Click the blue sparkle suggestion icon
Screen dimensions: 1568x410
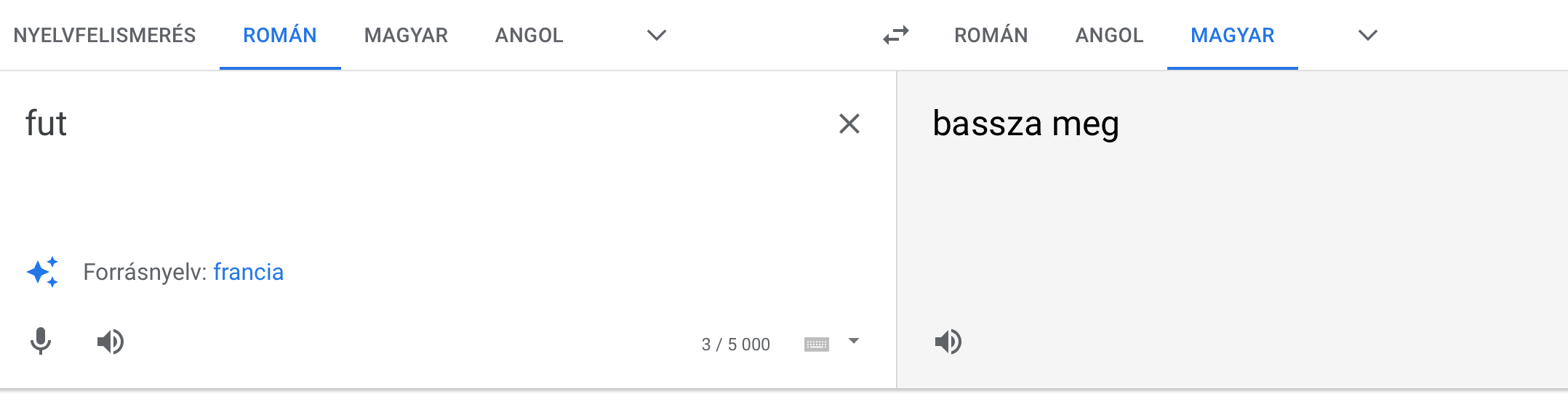[x=43, y=272]
